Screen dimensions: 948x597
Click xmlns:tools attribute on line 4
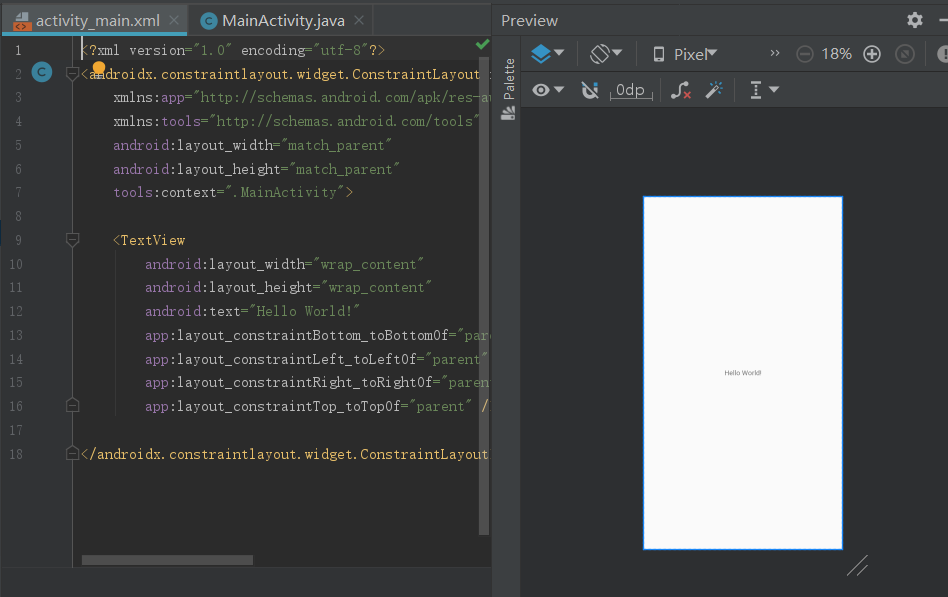coord(296,122)
